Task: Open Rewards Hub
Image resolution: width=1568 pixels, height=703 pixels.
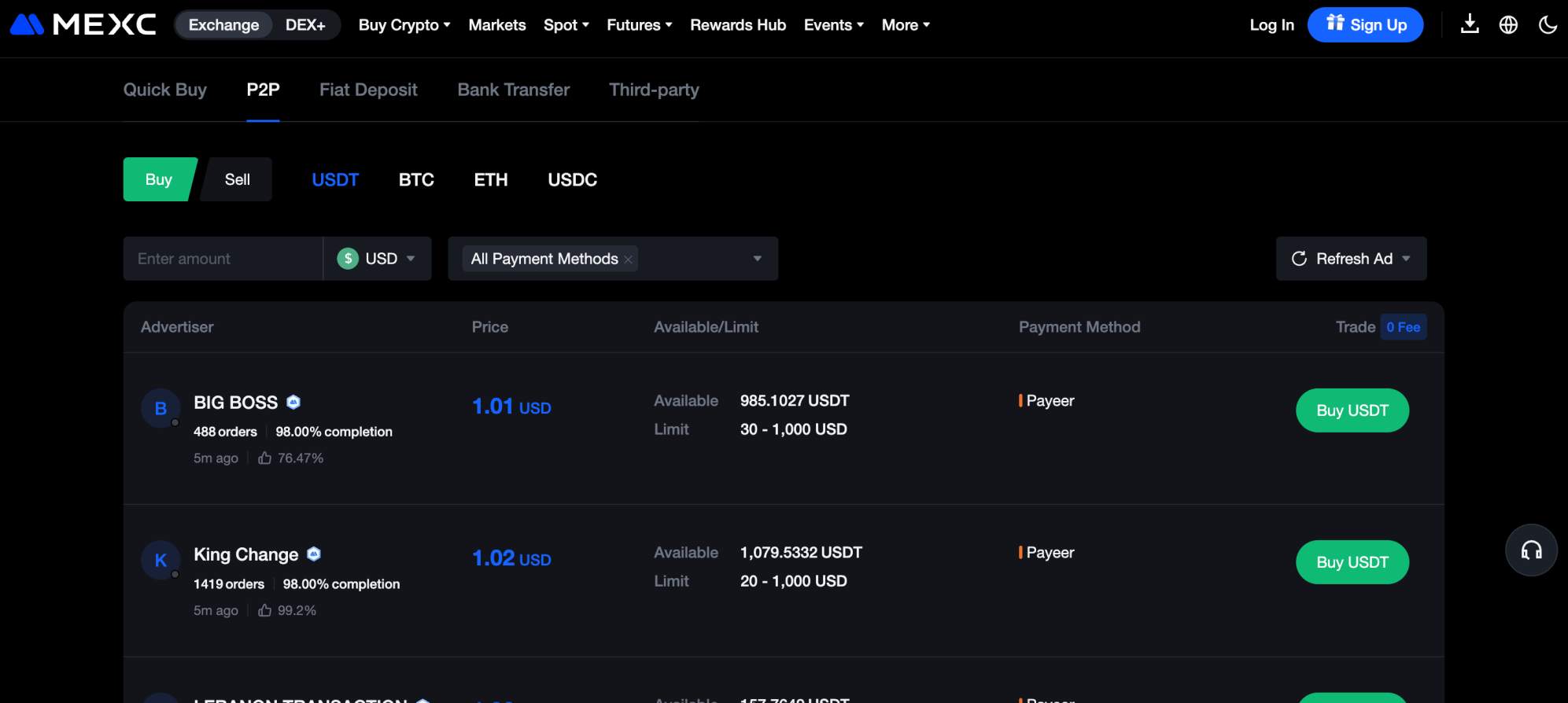Action: click(x=738, y=24)
